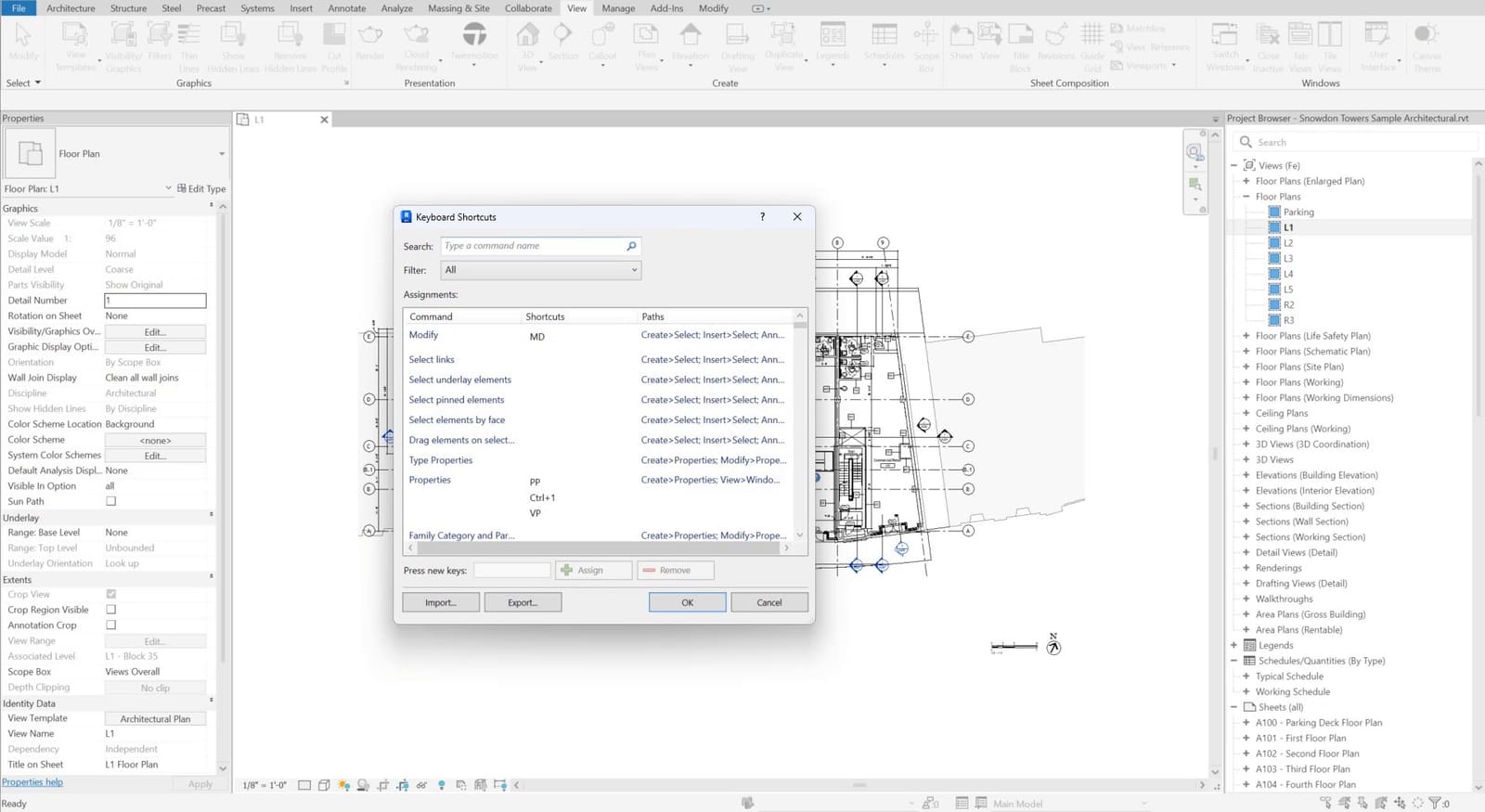Expand the 3D Views node
This screenshot has width=1485, height=812.
(x=1246, y=459)
